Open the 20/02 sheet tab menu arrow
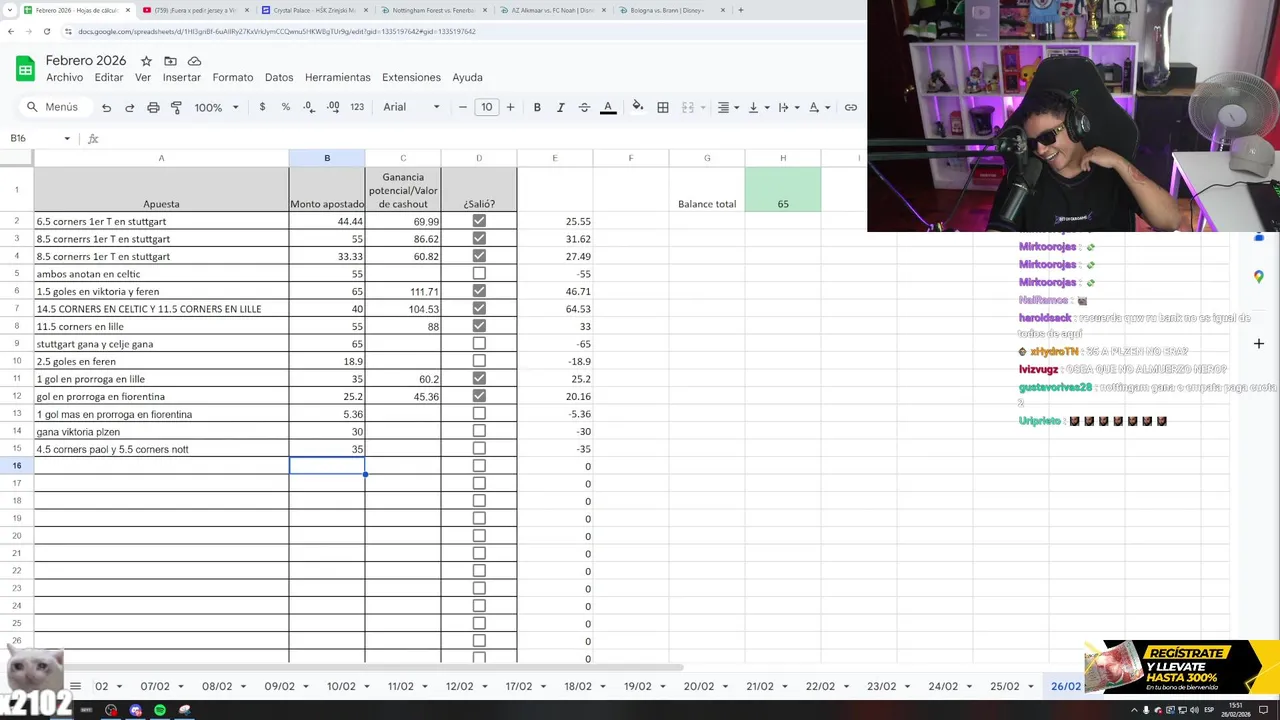 [724, 686]
